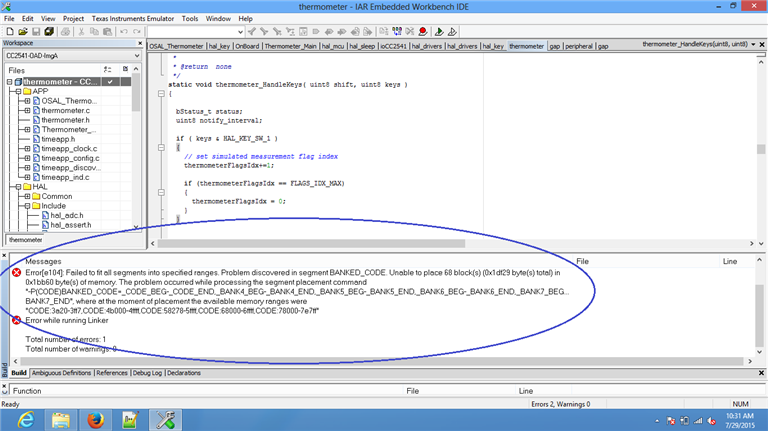Toggle the checkmark on thermometer project row
Screen dimensions: 768x431
110,82
